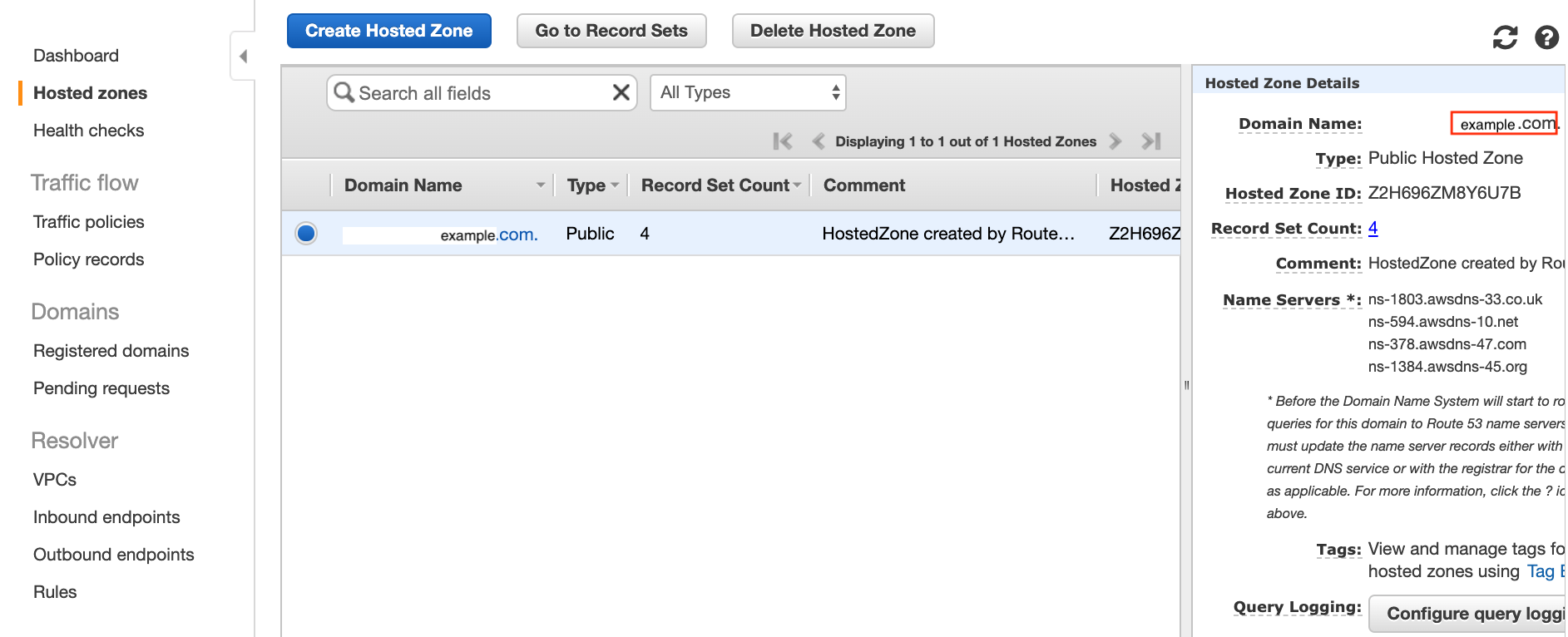This screenshot has height=637, width=1568.
Task: Open Health checks in the sidebar
Action: pyautogui.click(x=88, y=131)
